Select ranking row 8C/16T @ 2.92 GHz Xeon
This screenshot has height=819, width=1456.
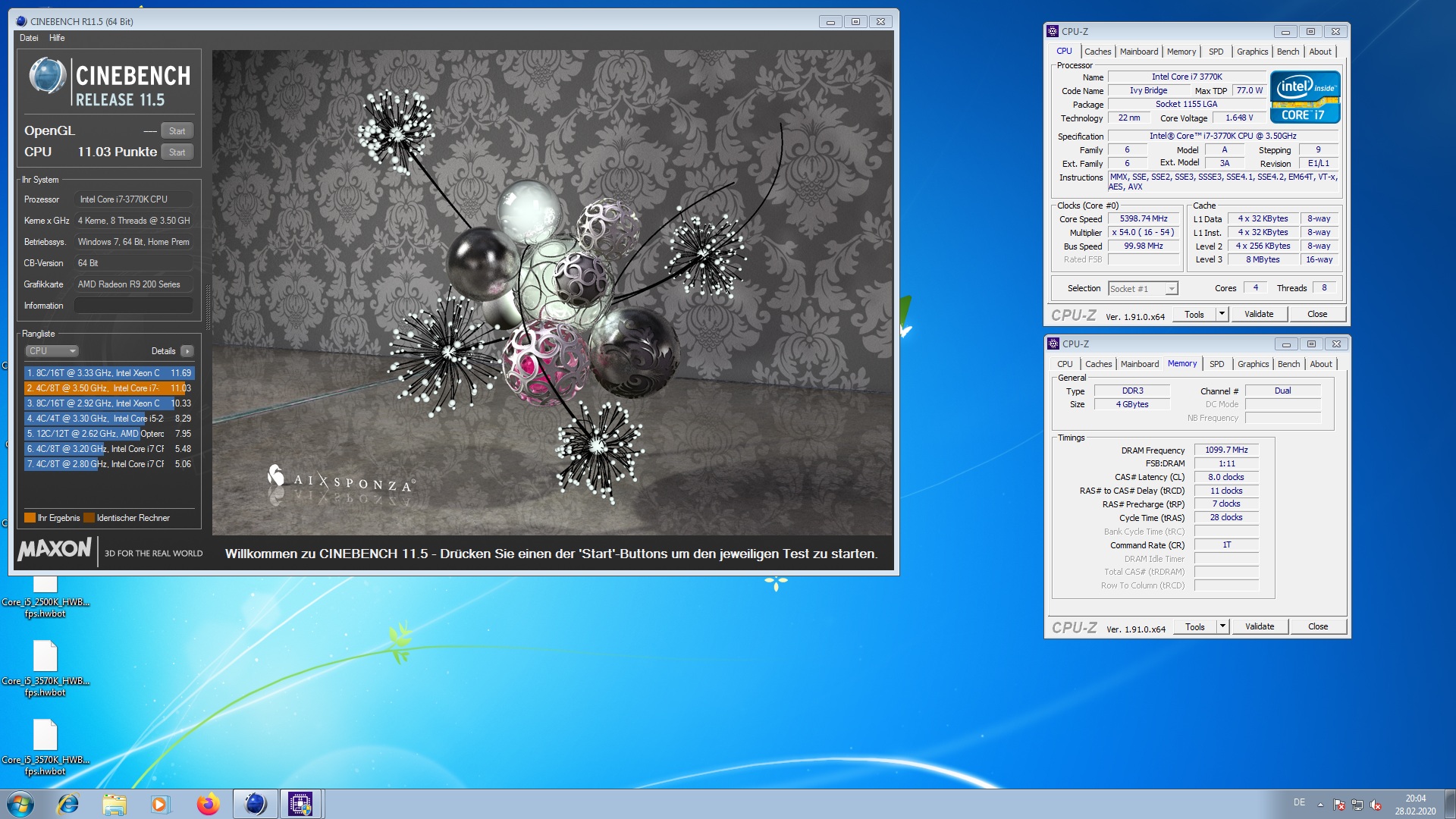coord(109,403)
